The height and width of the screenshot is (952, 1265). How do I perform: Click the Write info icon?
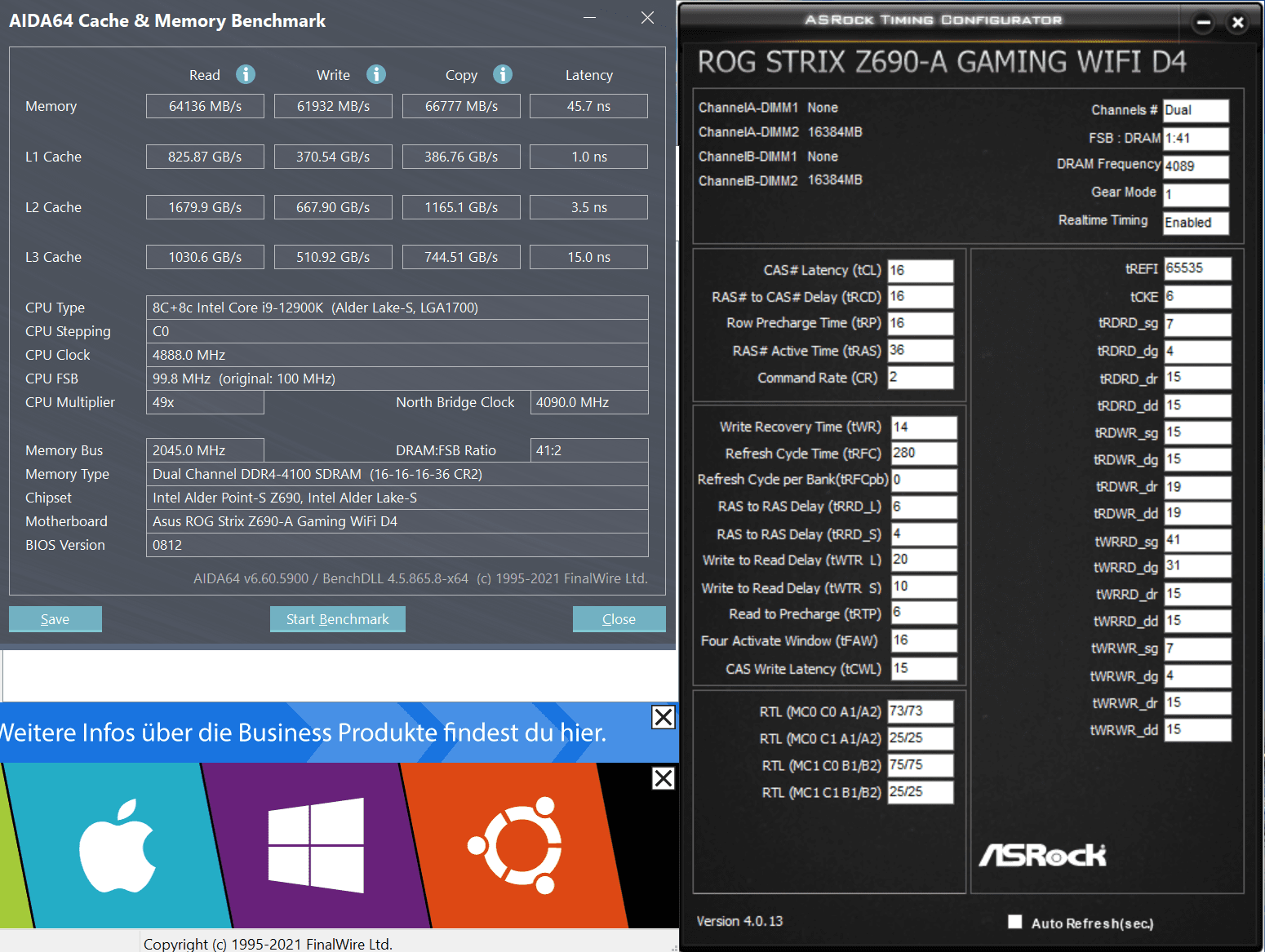(375, 74)
